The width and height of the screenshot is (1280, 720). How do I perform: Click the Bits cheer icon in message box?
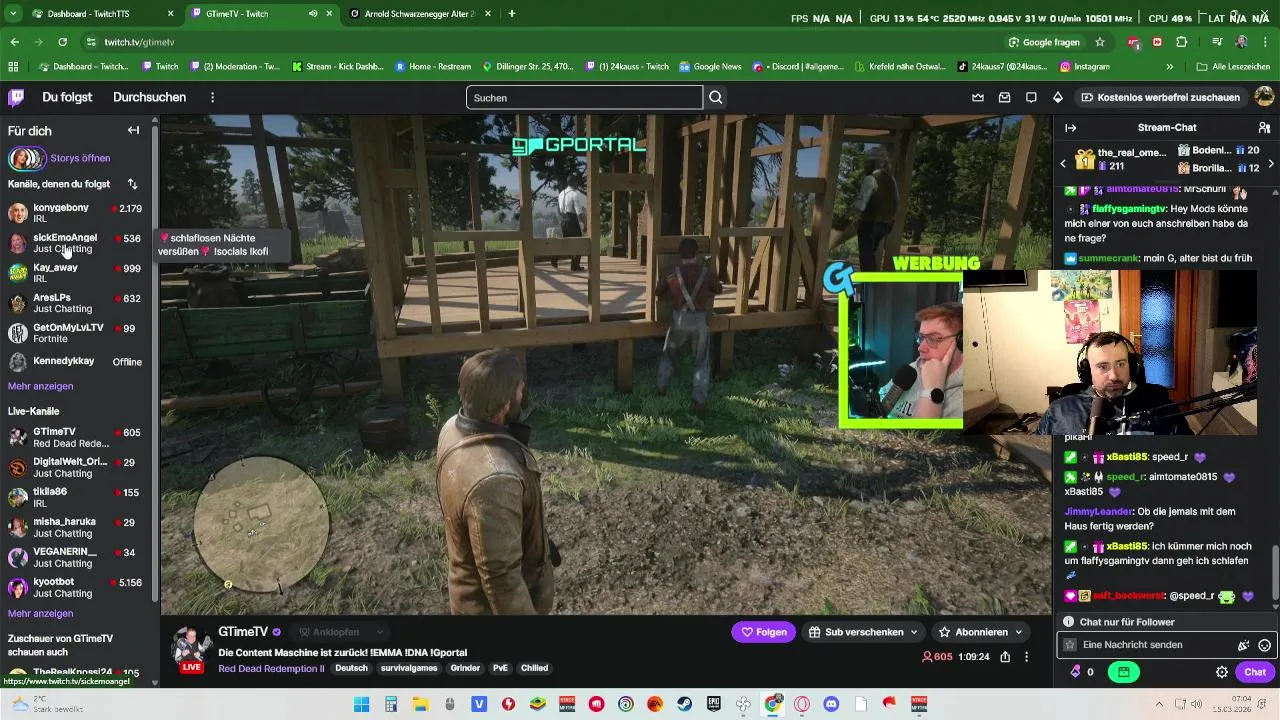coord(1243,645)
